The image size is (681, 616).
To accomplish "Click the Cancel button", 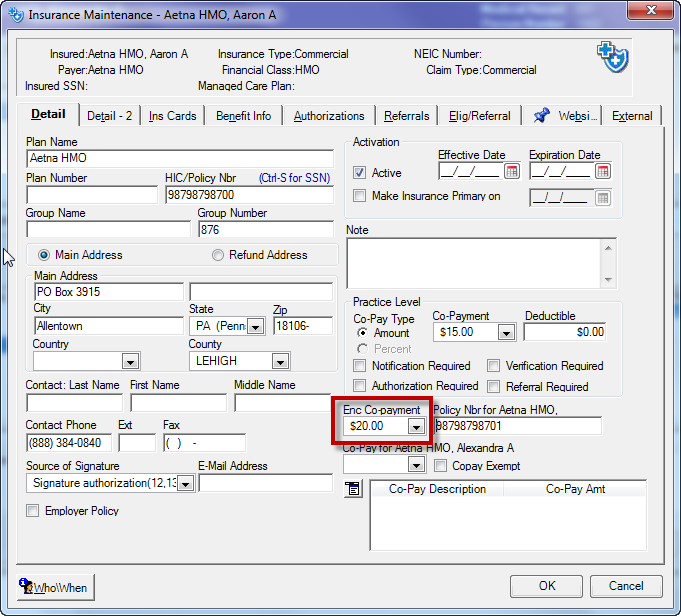I will pyautogui.click(x=626, y=586).
